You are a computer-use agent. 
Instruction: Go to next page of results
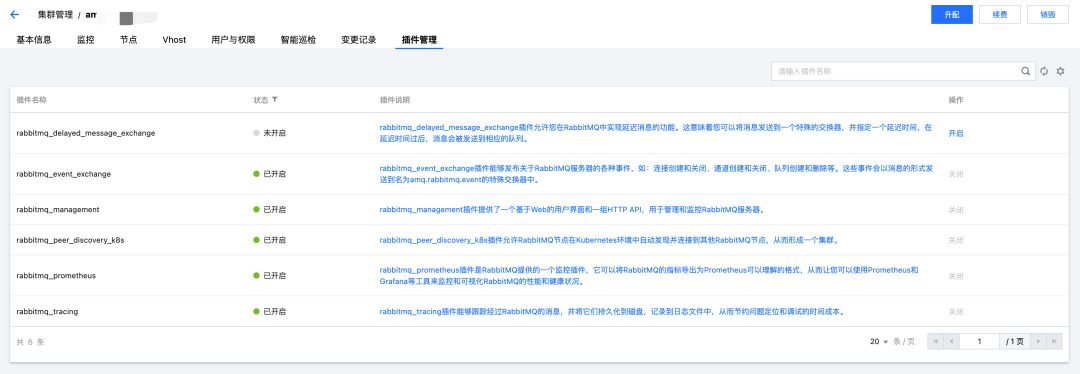coord(1039,342)
